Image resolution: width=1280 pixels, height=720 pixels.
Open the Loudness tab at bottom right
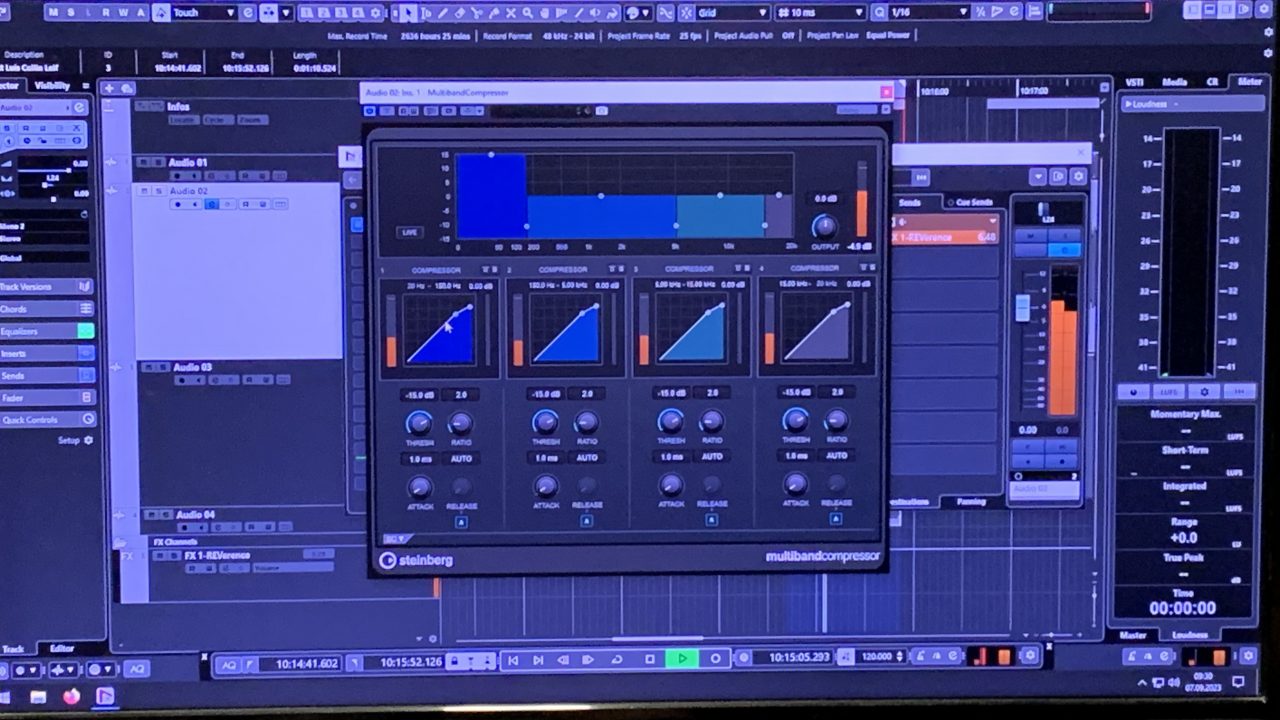point(1189,634)
